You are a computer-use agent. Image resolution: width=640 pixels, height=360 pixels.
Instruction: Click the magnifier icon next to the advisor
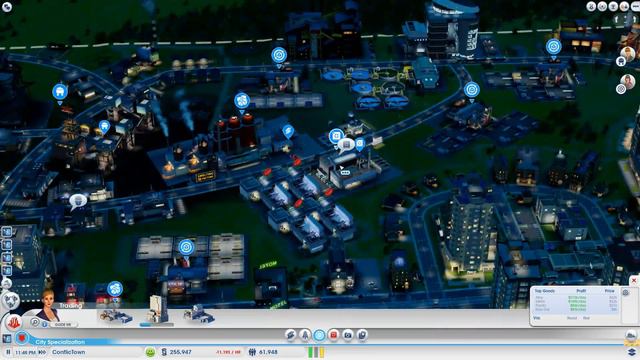pyautogui.click(x=35, y=322)
